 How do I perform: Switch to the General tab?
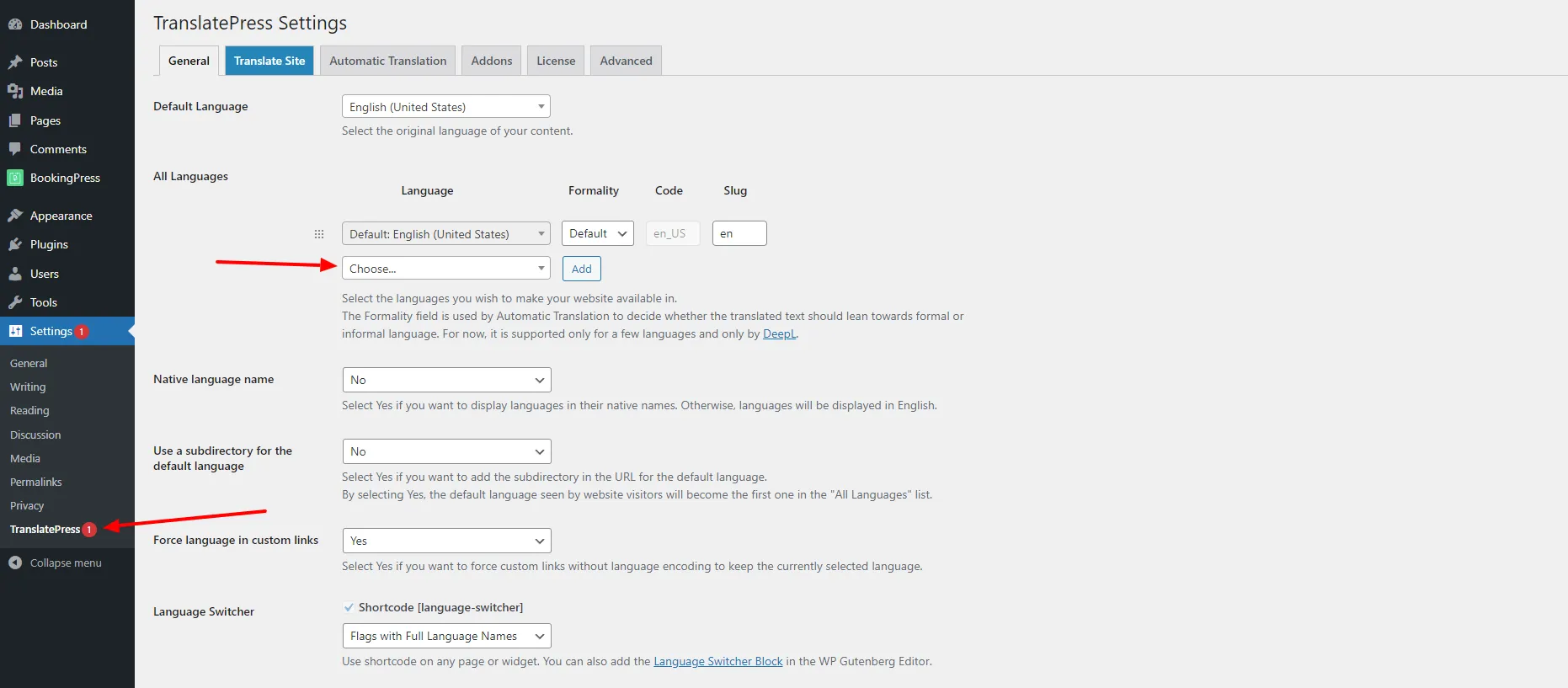click(189, 61)
